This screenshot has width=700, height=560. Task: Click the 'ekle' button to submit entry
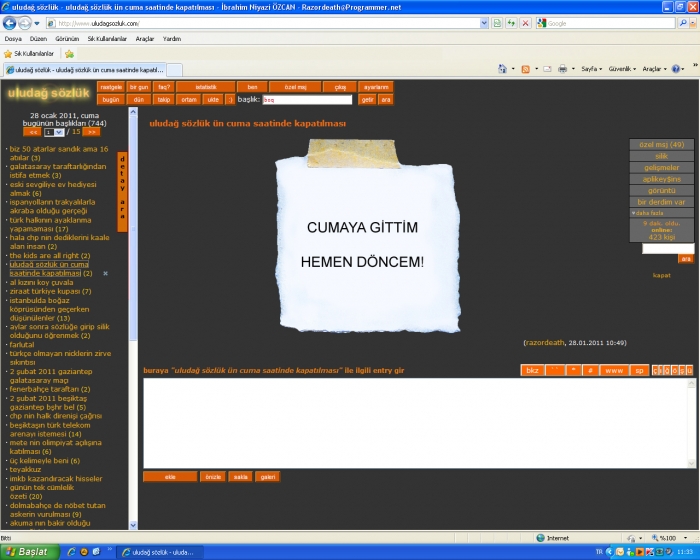click(170, 477)
